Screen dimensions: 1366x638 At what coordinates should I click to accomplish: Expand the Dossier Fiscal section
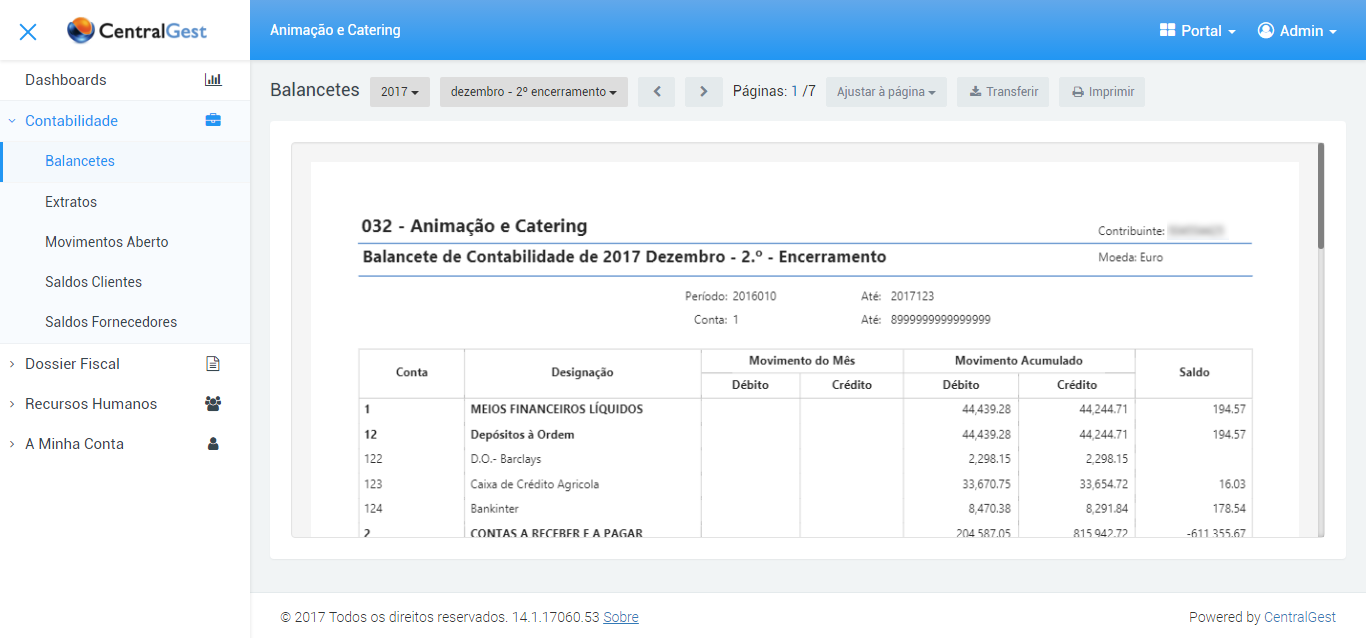coord(125,364)
